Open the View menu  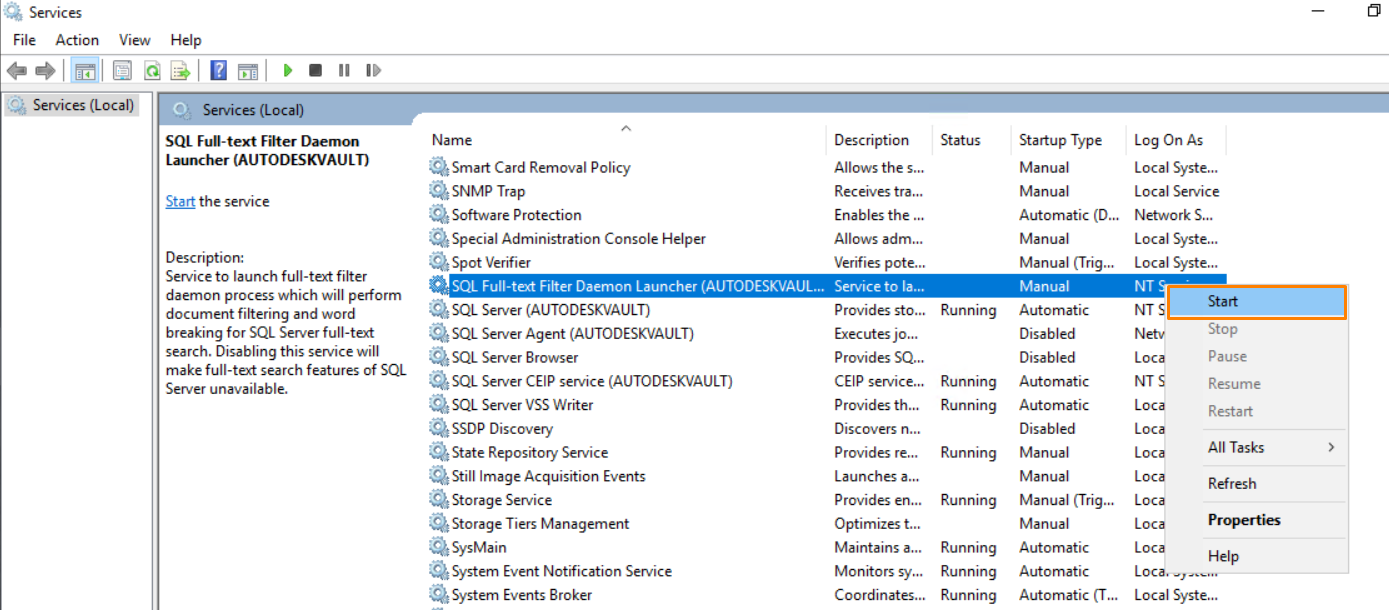click(x=134, y=40)
